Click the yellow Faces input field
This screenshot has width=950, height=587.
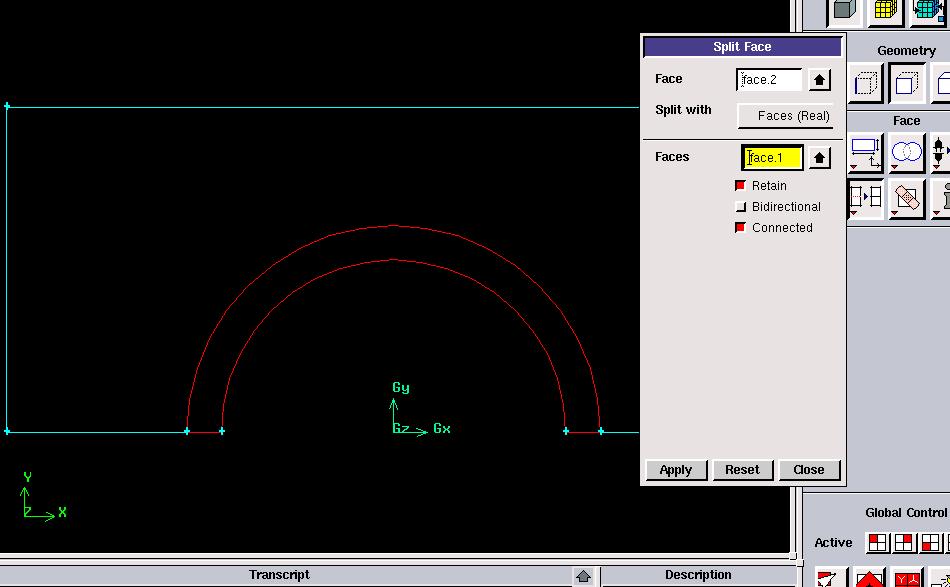772,158
